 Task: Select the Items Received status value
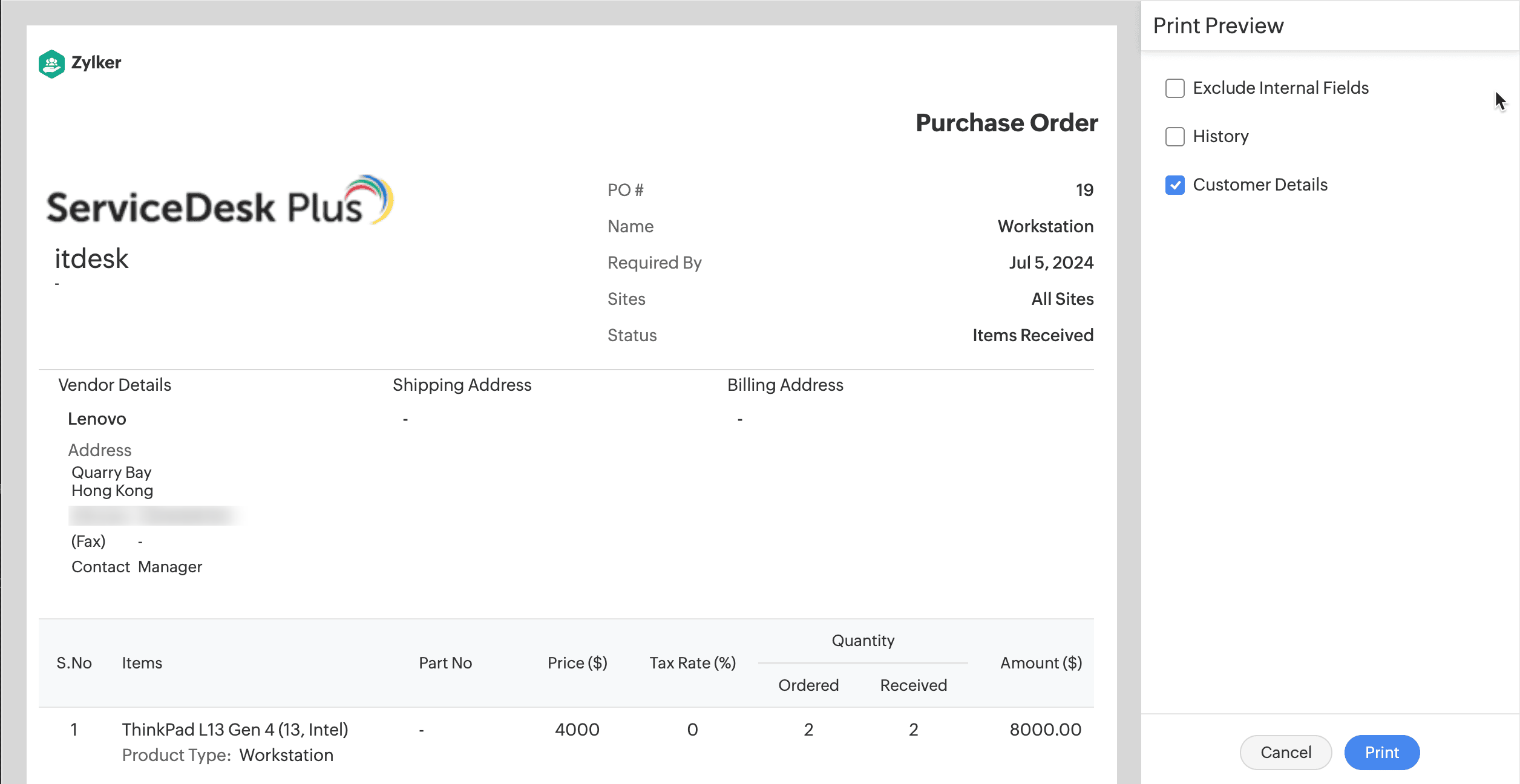pos(1032,335)
